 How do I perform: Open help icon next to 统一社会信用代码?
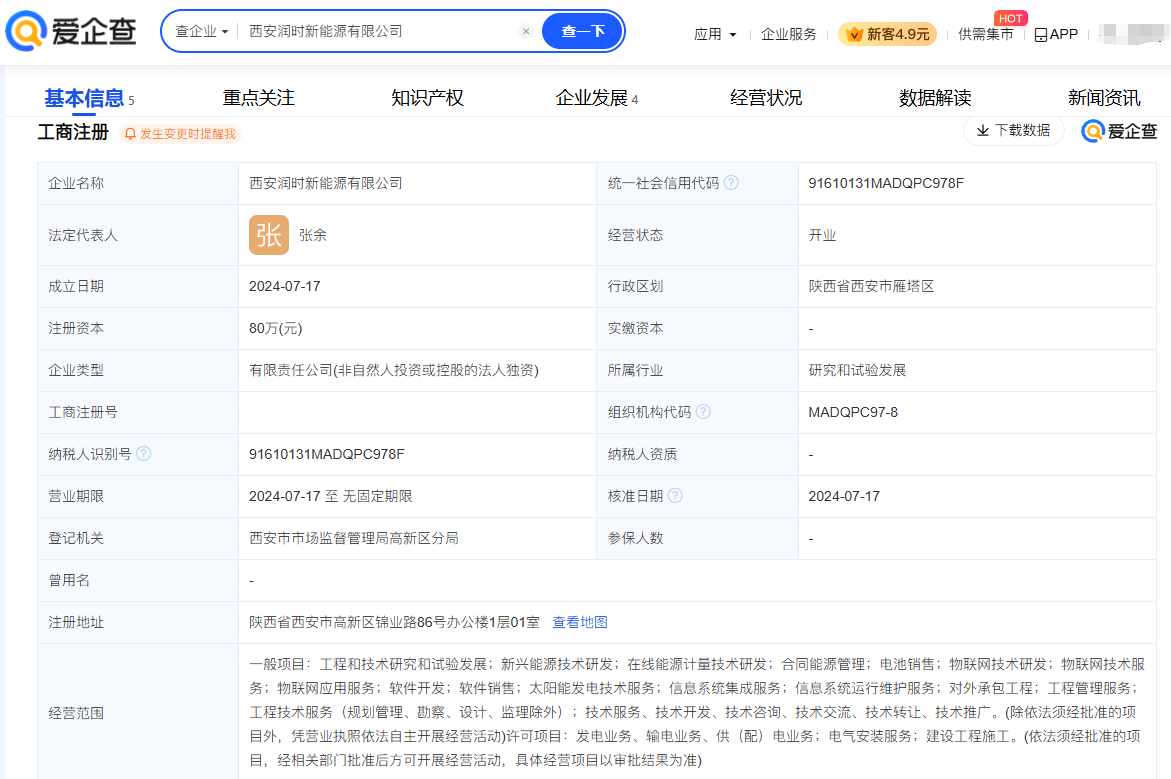pyautogui.click(x=731, y=183)
